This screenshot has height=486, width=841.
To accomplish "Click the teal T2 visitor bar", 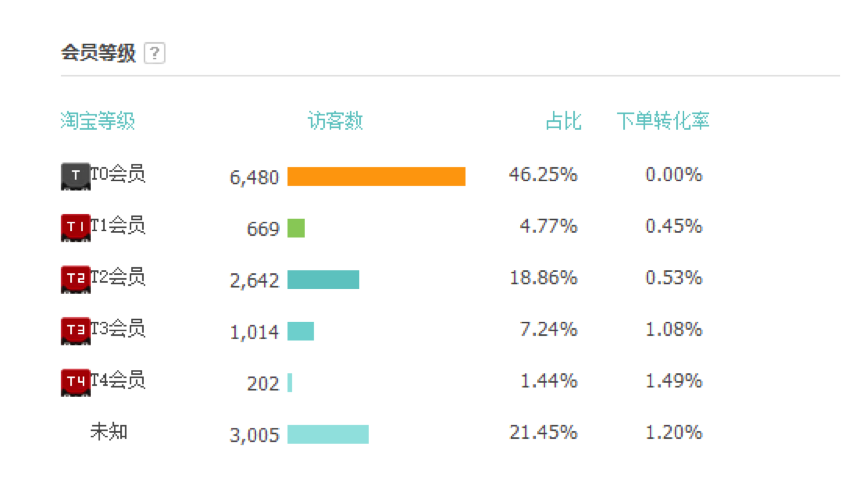I will [x=323, y=279].
